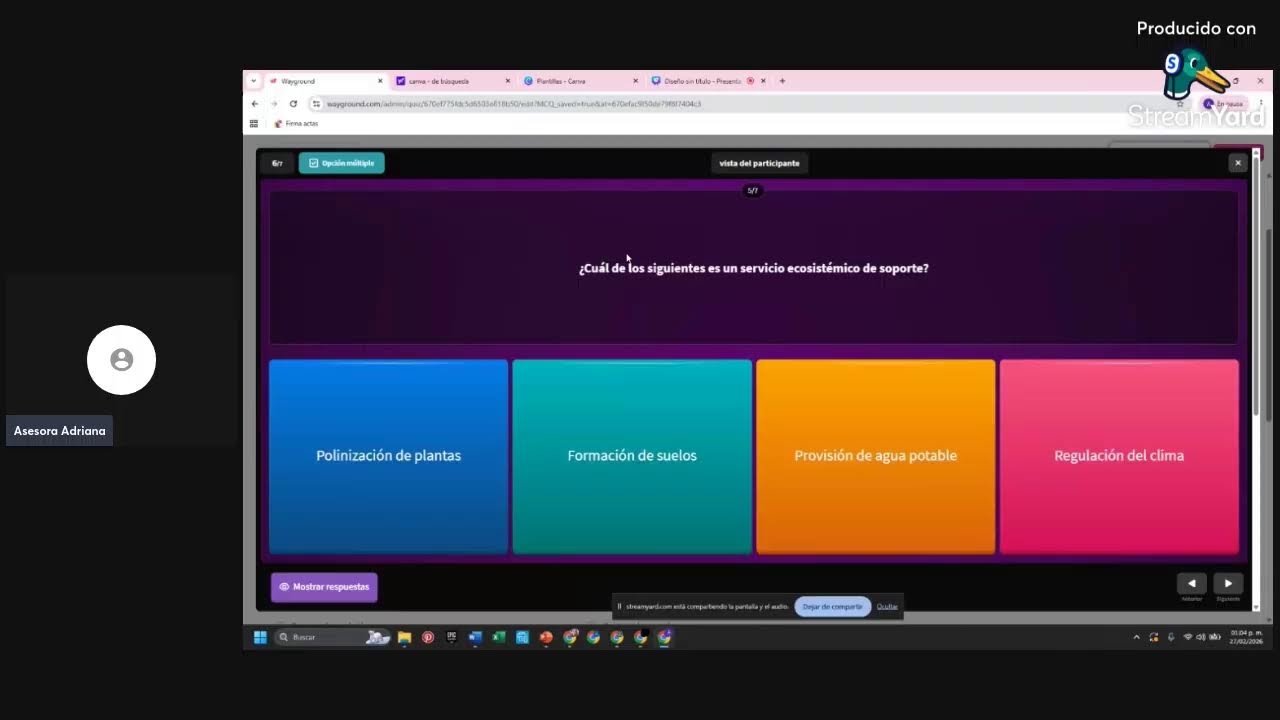Open Epic Games Launcher in taskbar
Viewport: 1280px width, 720px height.
tap(451, 637)
